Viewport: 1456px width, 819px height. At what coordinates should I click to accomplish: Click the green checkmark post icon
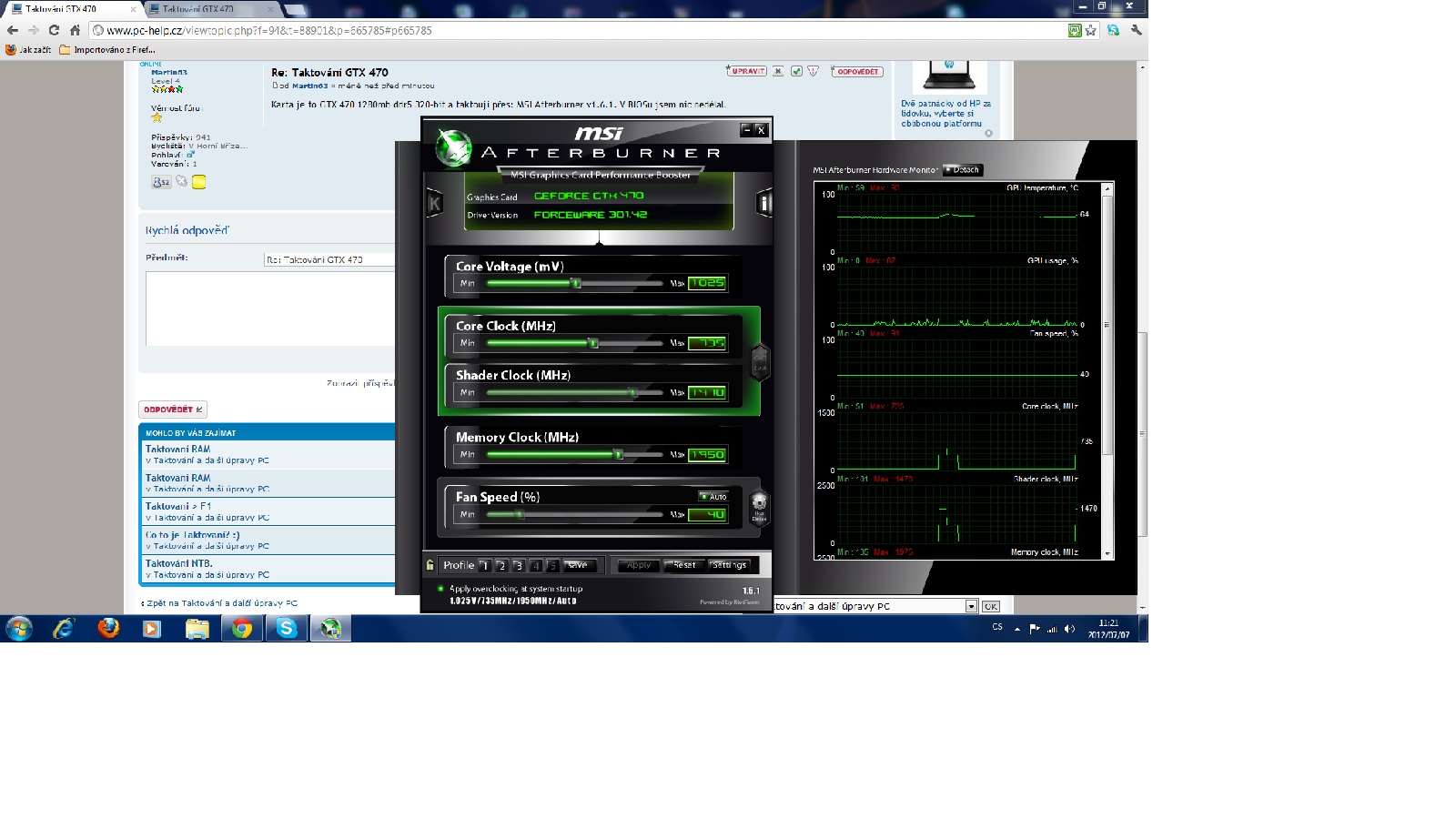click(796, 71)
